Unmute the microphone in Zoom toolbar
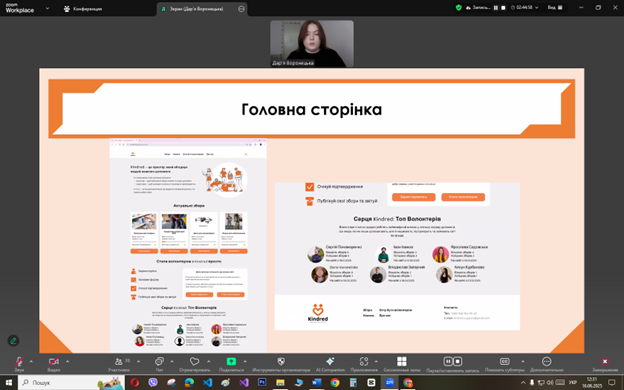 (x=19, y=361)
